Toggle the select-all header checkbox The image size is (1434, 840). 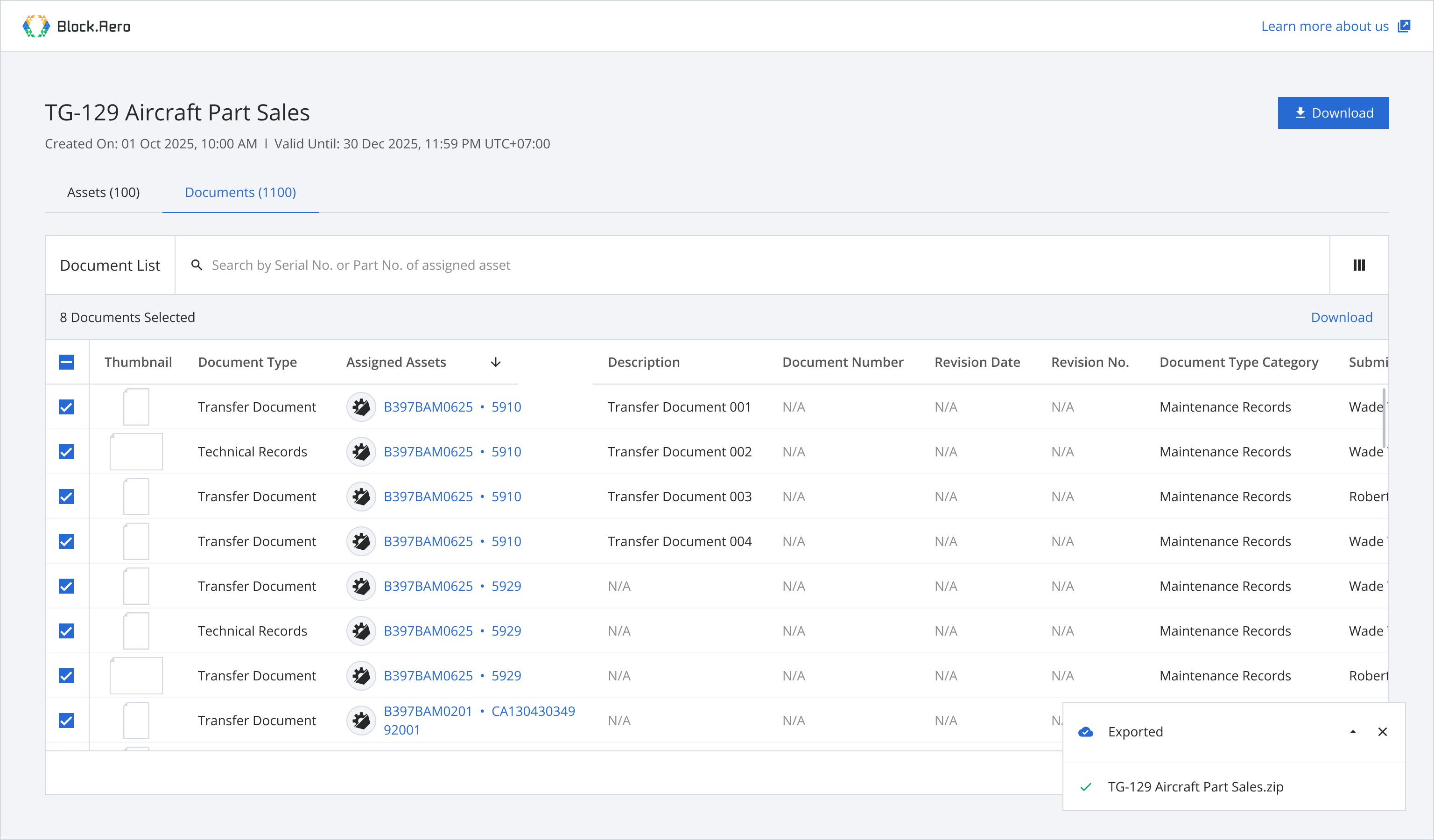(67, 362)
